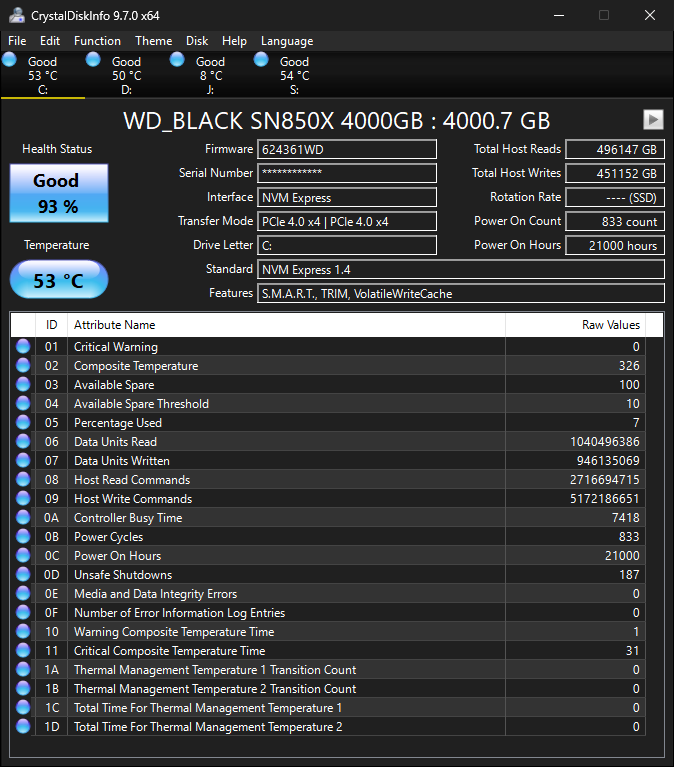Viewport: 674px width, 767px height.
Task: Click Power On Hours value 21000 hours
Action: [615, 246]
